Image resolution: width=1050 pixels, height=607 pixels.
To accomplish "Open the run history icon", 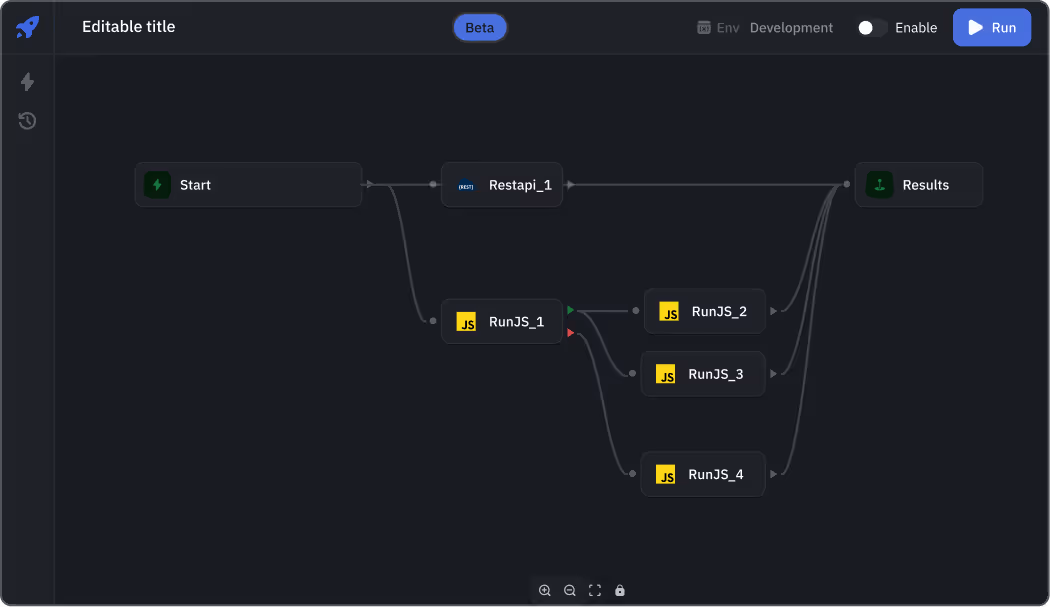I will click(x=27, y=121).
